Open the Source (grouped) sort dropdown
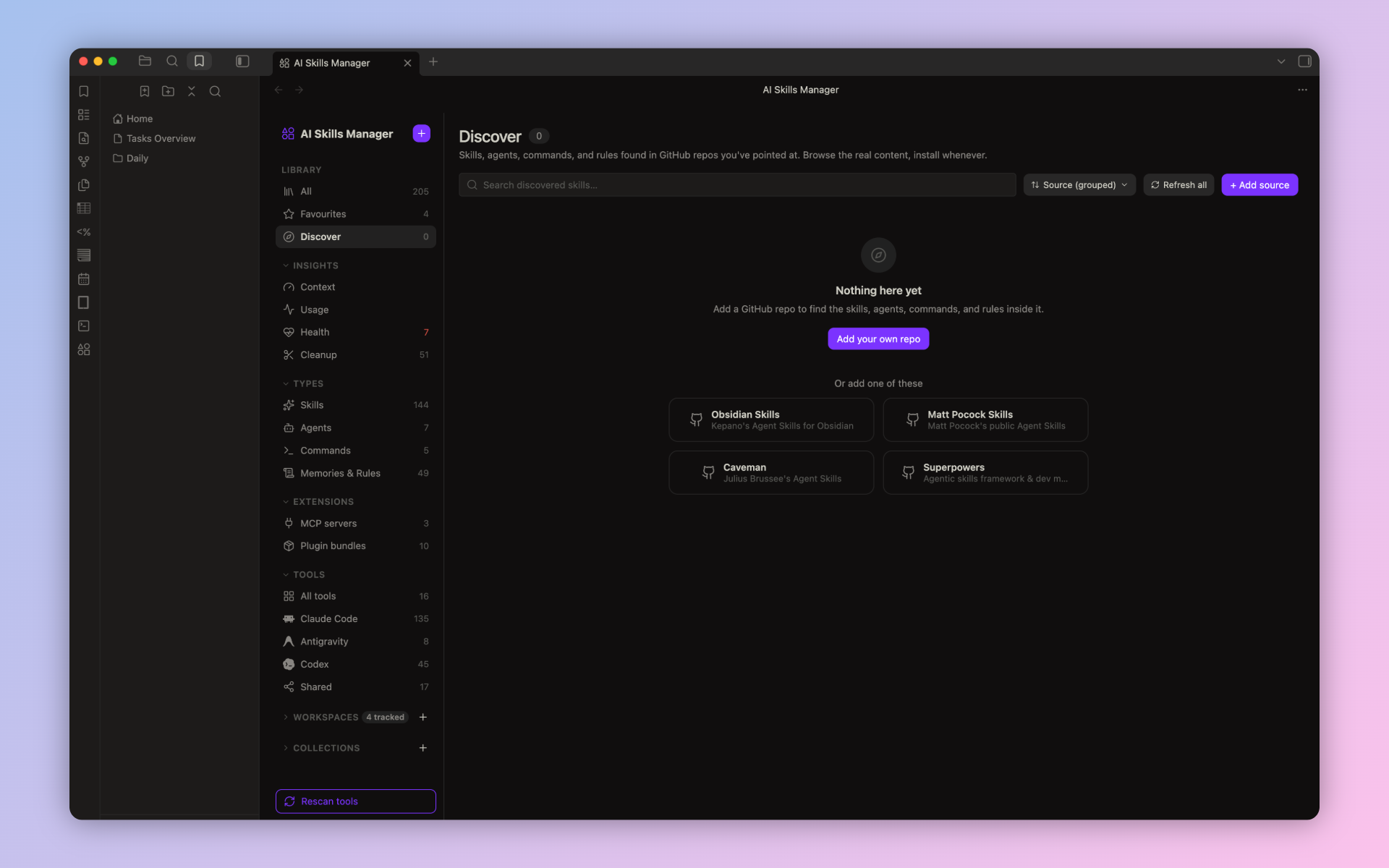The height and width of the screenshot is (868, 1389). point(1079,185)
